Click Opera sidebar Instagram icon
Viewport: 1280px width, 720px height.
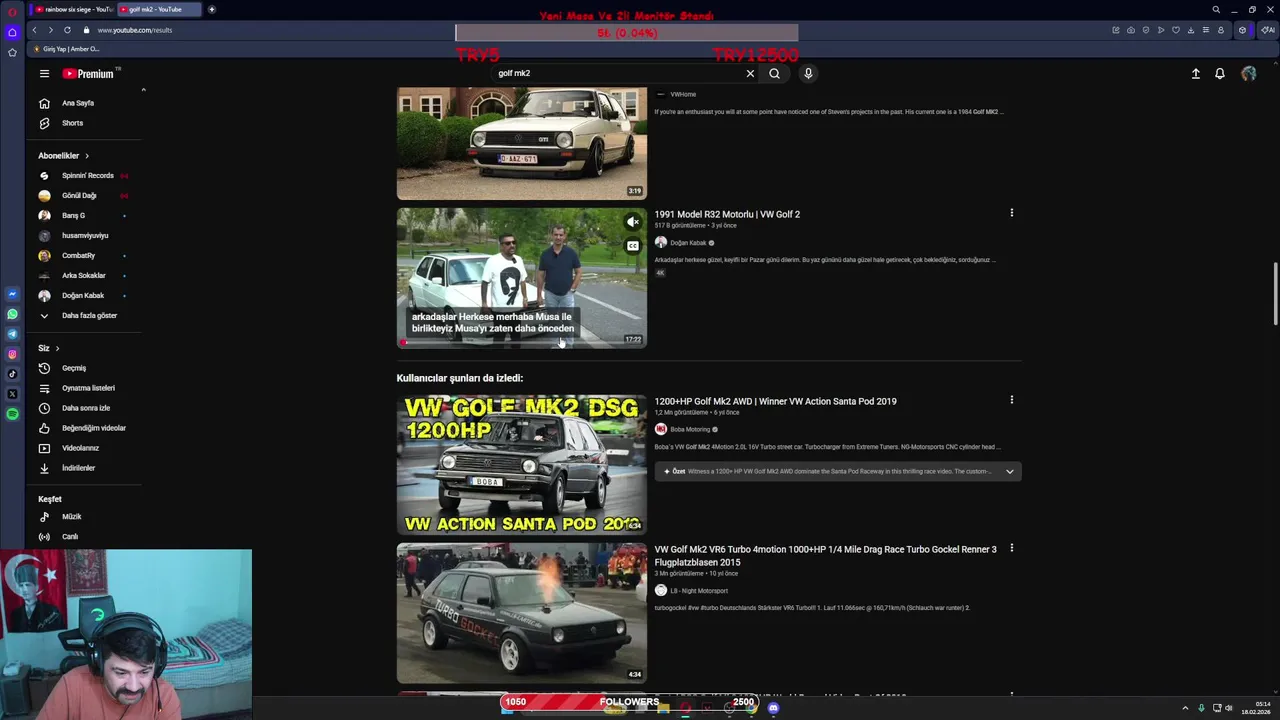pyautogui.click(x=12, y=354)
